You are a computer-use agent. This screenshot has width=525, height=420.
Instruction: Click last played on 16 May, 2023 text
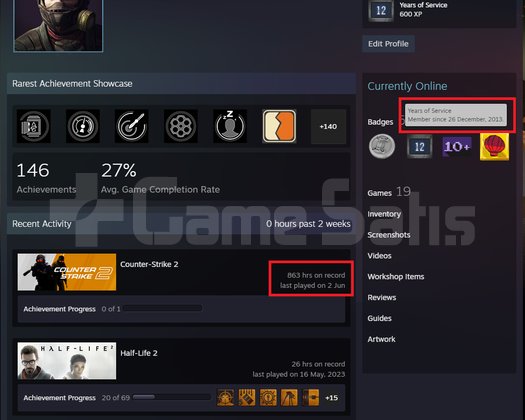point(299,374)
